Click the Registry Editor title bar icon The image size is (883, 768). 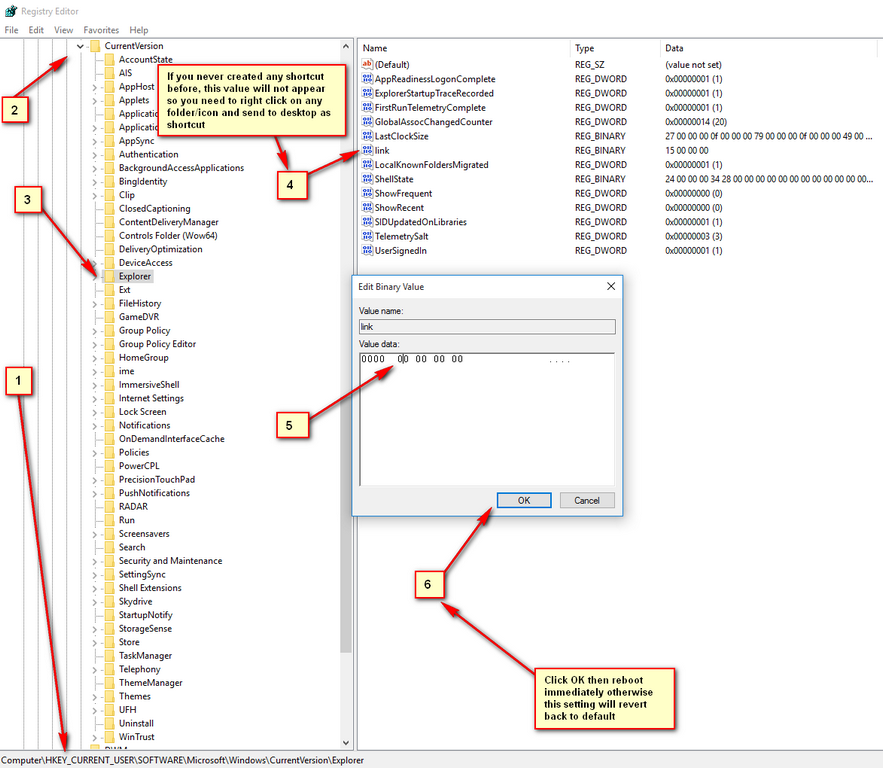[x=11, y=11]
